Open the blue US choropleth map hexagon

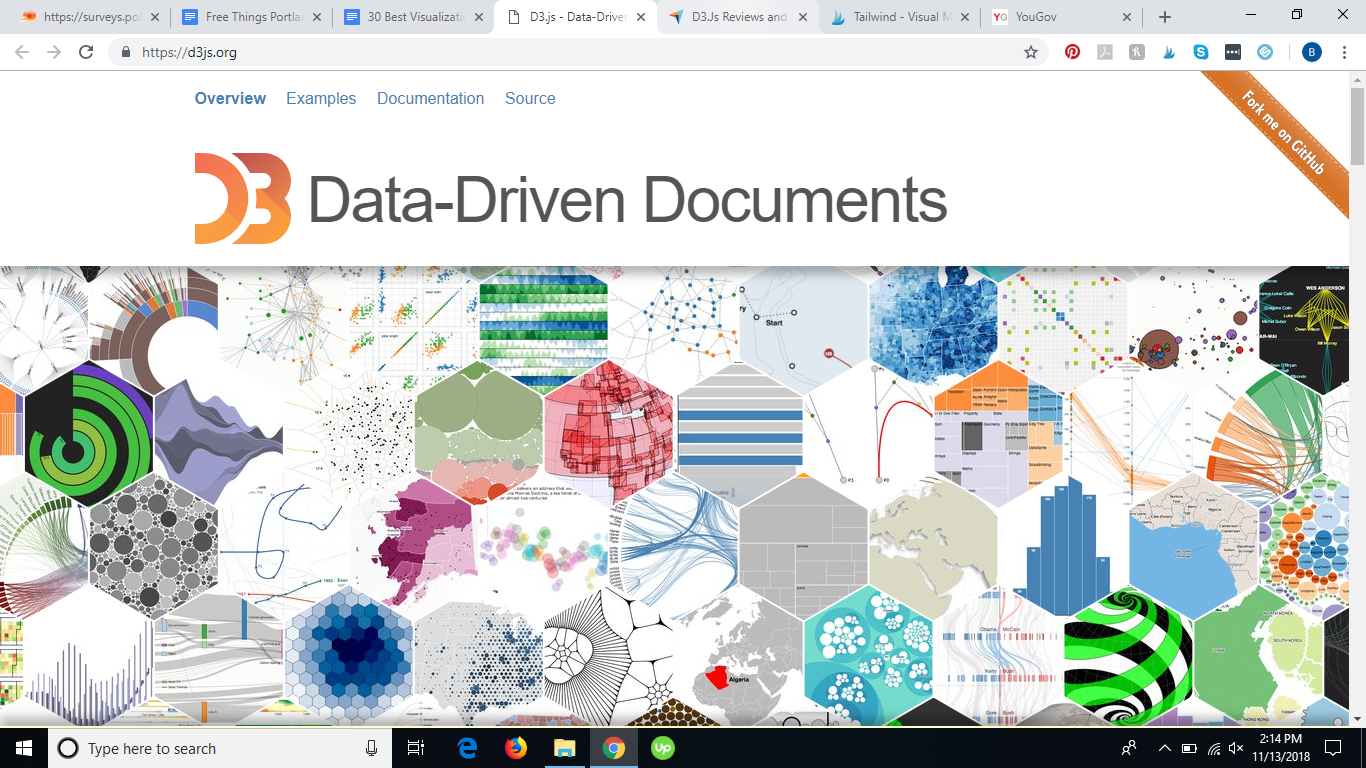point(933,326)
